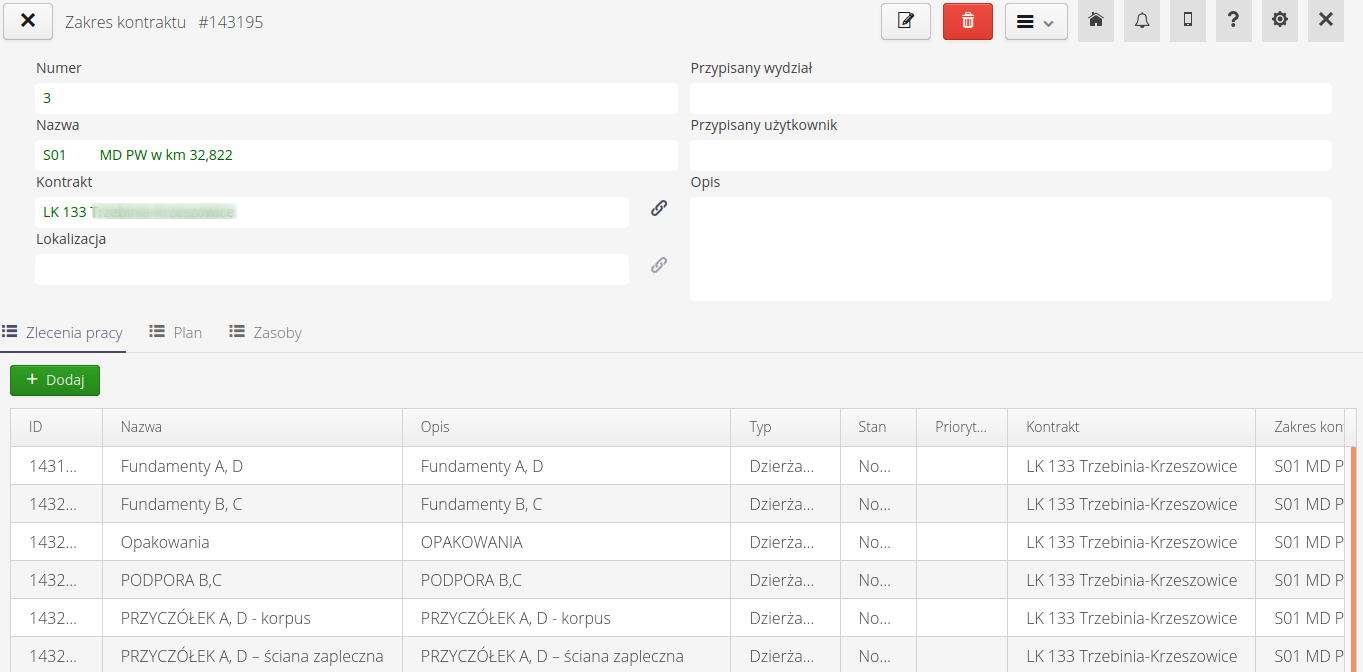Open the hamburger menu dropdown
Image resolution: width=1363 pixels, height=672 pixels.
1035,22
